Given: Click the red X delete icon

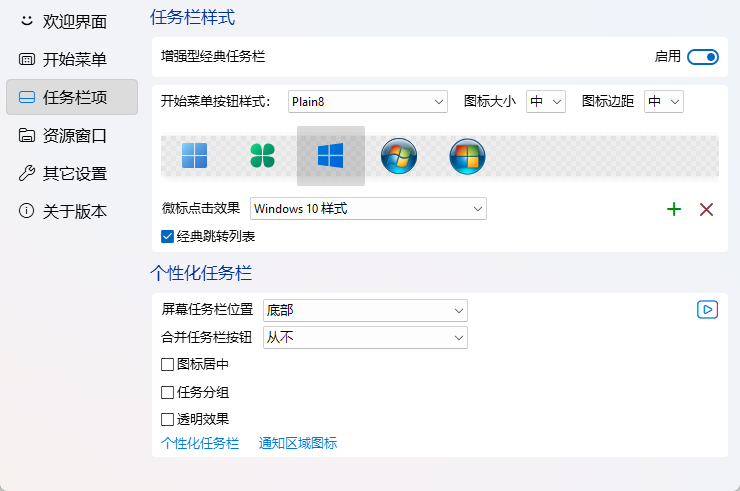Looking at the screenshot, I should coord(706,209).
